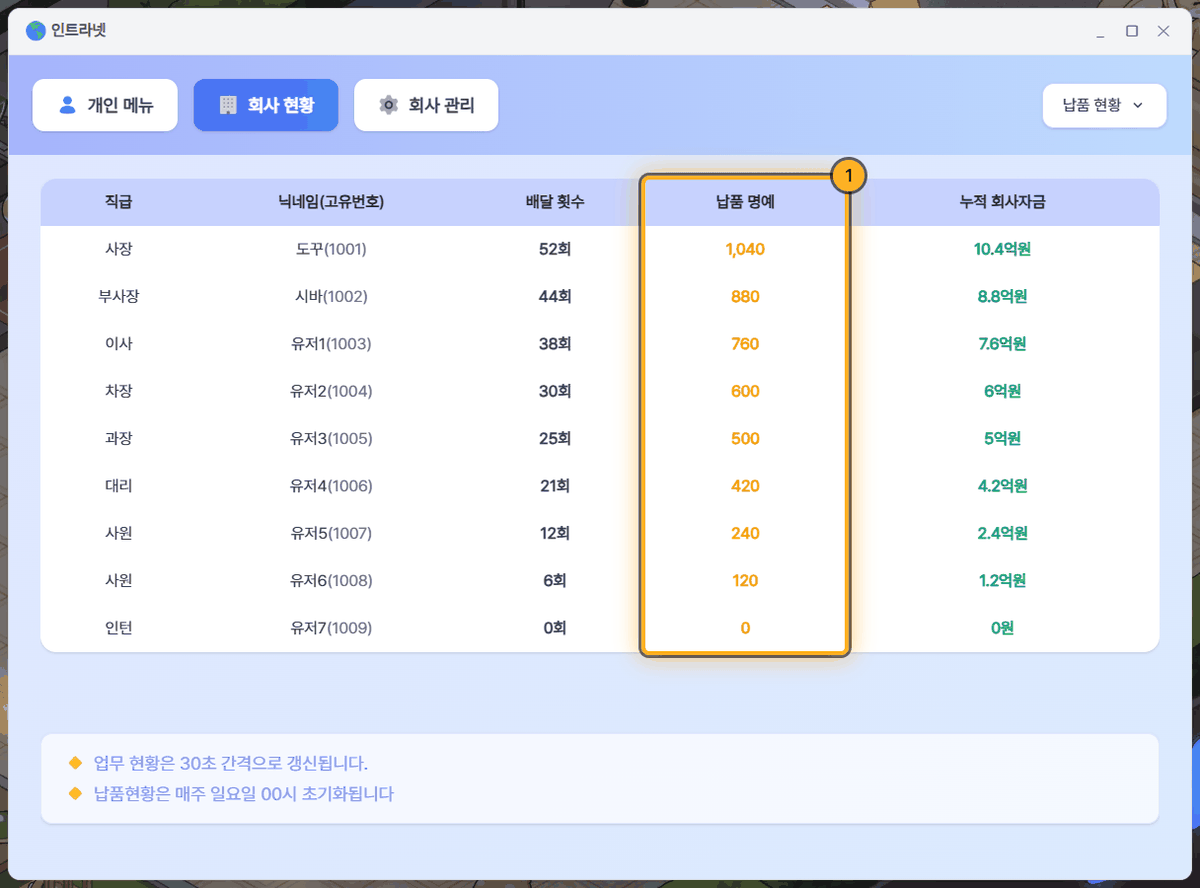Image resolution: width=1200 pixels, height=888 pixels.
Task: Select the 과장 rank cell
Action: tap(119, 438)
